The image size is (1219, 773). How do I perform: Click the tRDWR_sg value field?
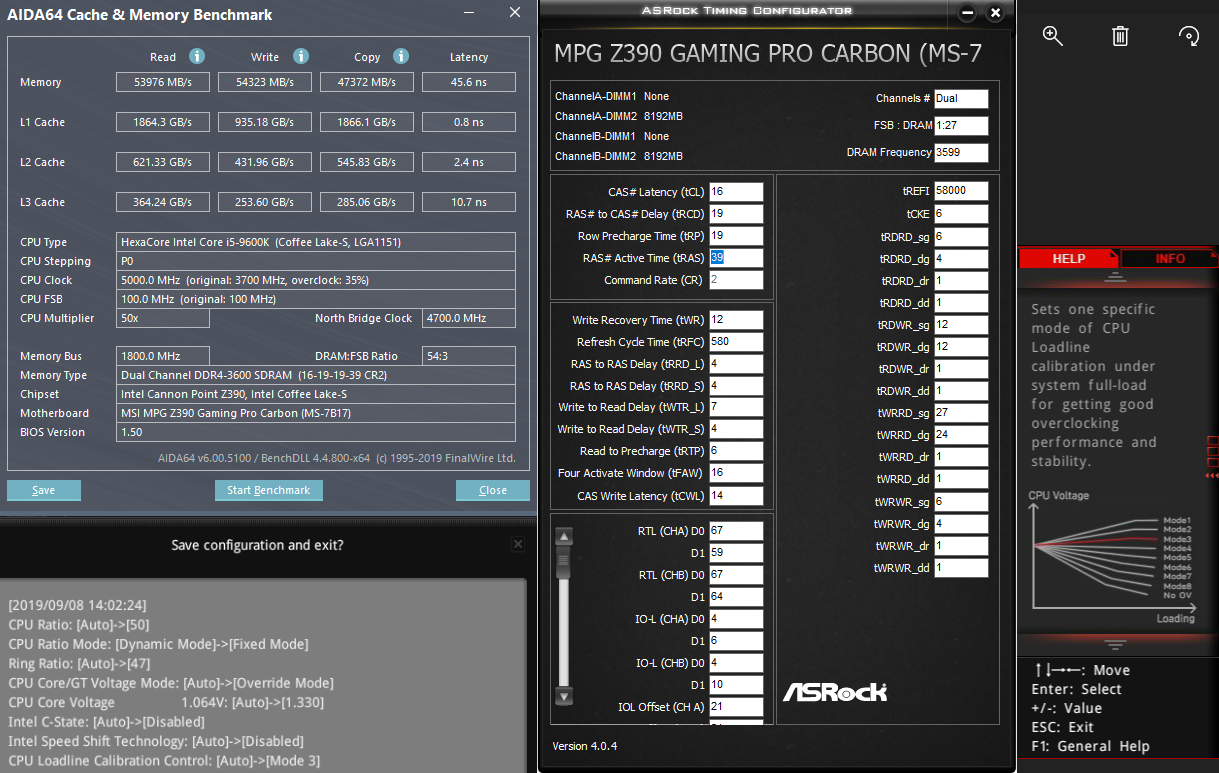click(961, 325)
